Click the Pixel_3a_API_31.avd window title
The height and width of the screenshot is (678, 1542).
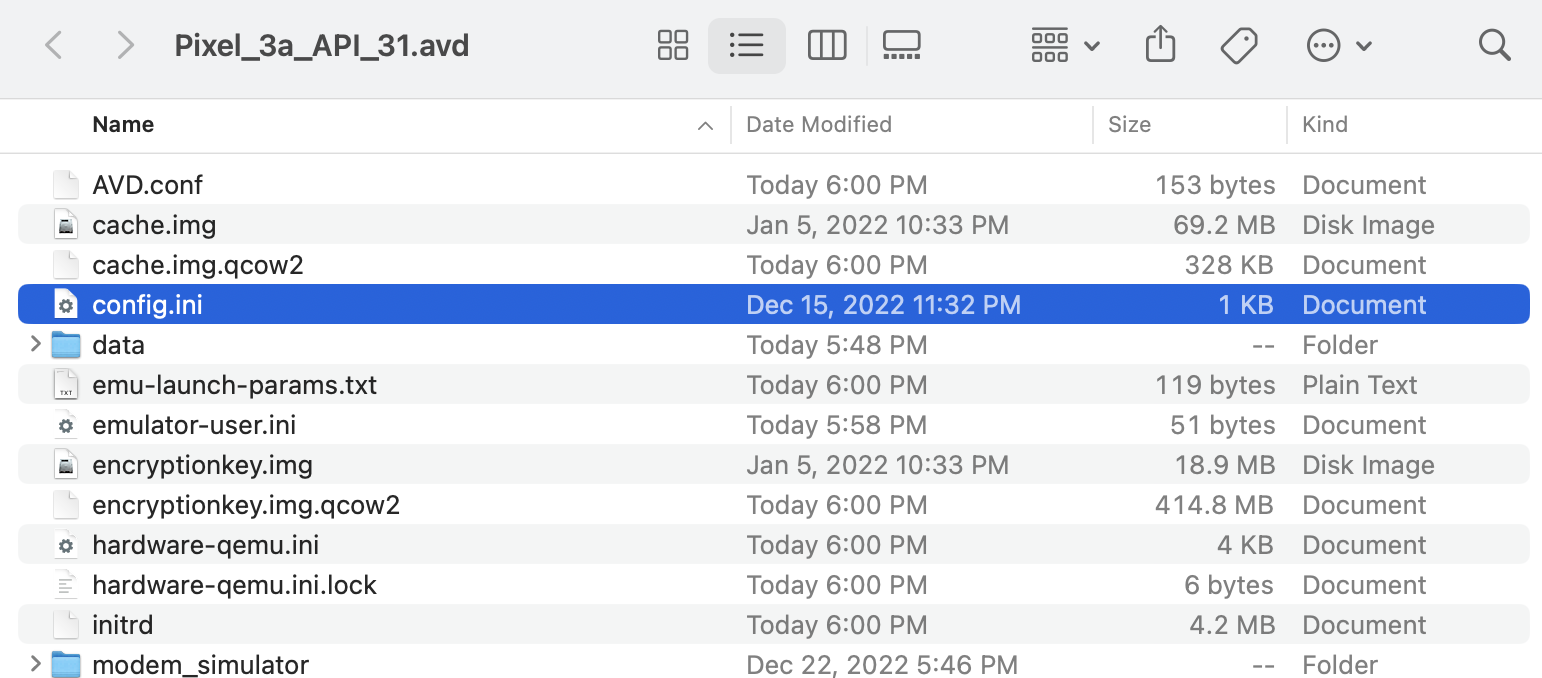(x=321, y=46)
